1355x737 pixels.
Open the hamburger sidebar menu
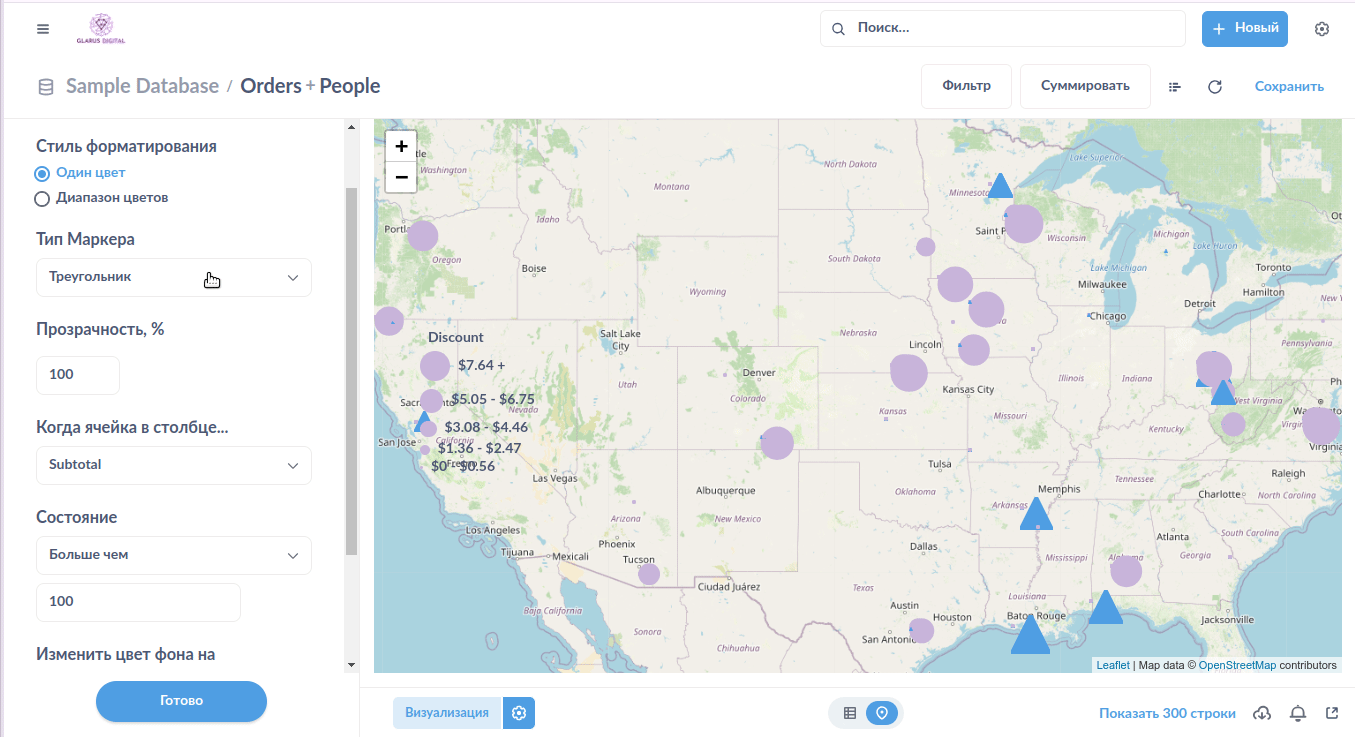point(43,29)
